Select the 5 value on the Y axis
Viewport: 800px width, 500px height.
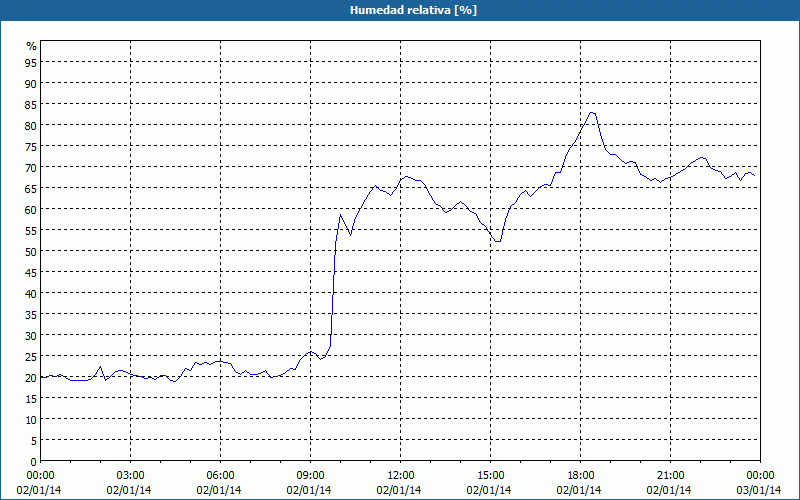[x=34, y=440]
